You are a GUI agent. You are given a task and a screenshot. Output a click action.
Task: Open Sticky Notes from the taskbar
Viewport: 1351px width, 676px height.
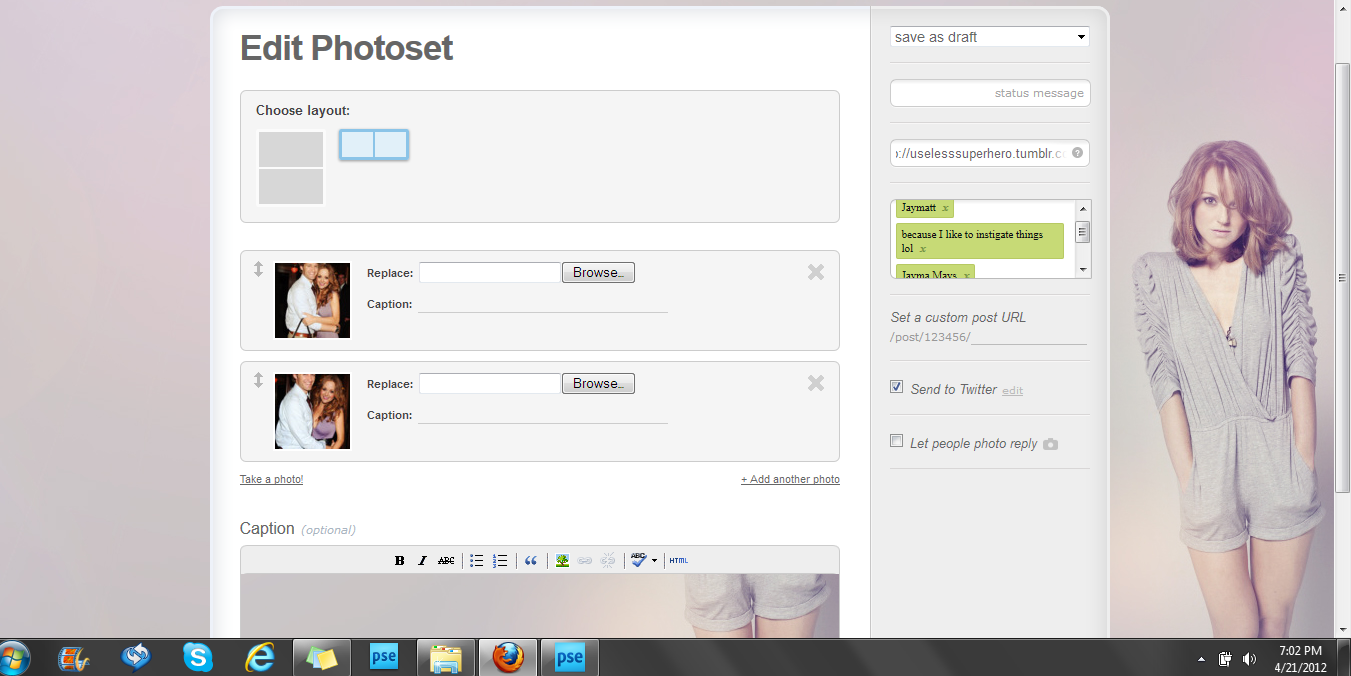coord(322,658)
